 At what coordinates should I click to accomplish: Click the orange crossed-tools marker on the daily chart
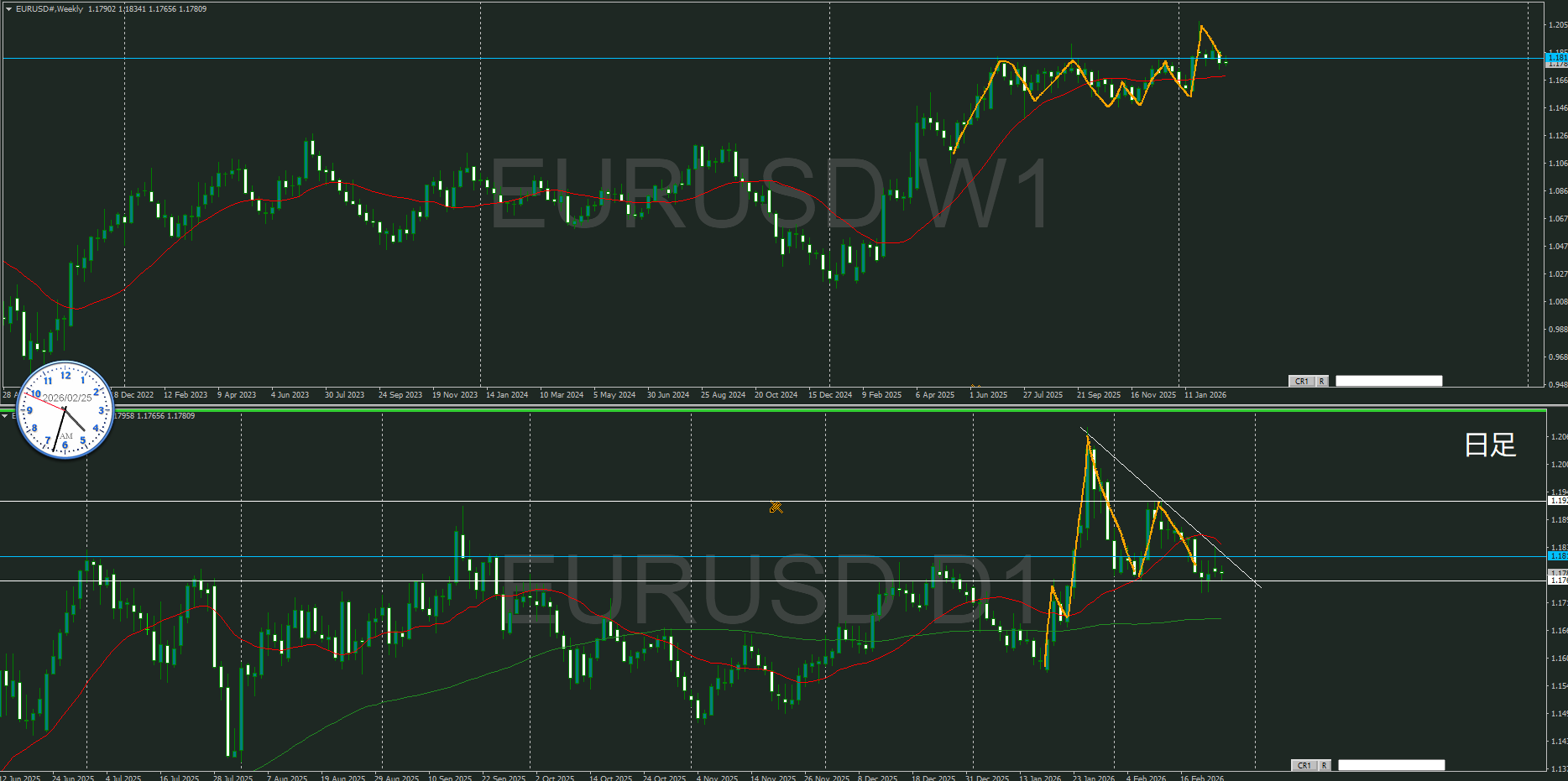[x=776, y=507]
